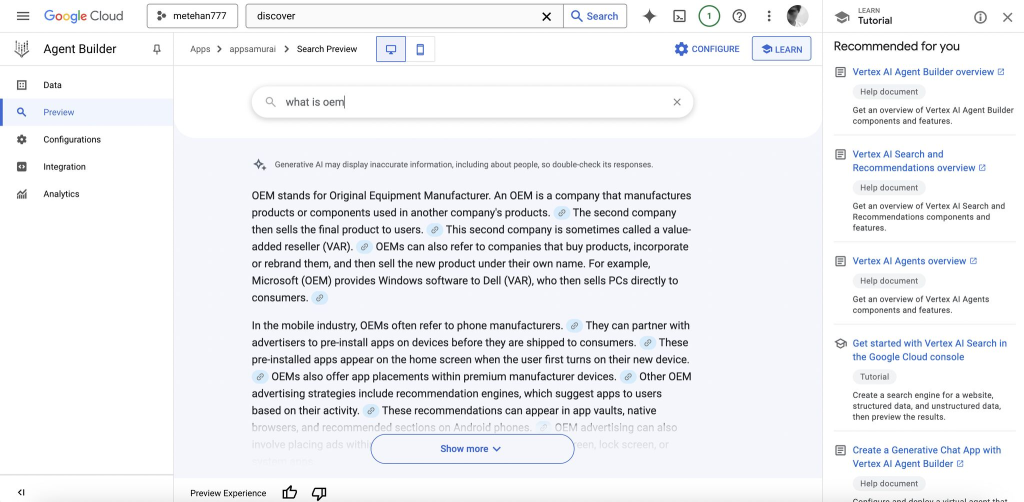
Task: Click the Gemini AI sparkle icon
Action: tap(649, 16)
